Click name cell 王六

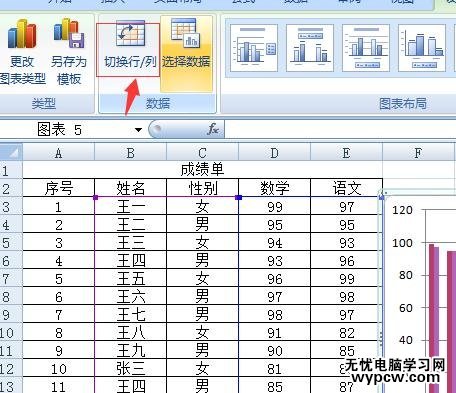click(x=130, y=296)
